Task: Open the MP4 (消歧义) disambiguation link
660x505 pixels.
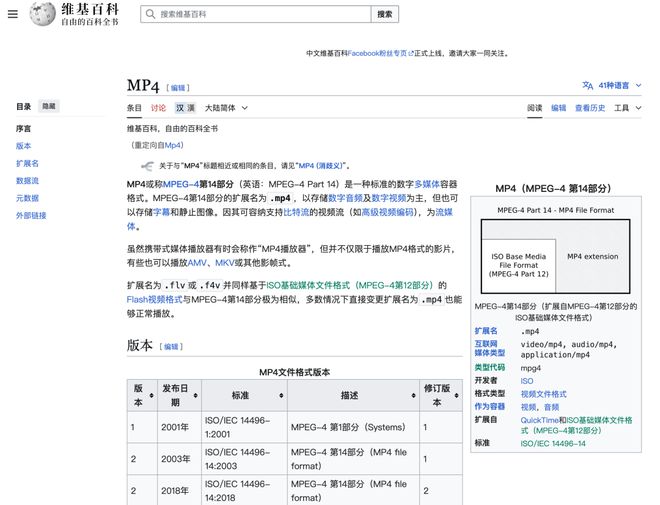Action: tap(322, 165)
